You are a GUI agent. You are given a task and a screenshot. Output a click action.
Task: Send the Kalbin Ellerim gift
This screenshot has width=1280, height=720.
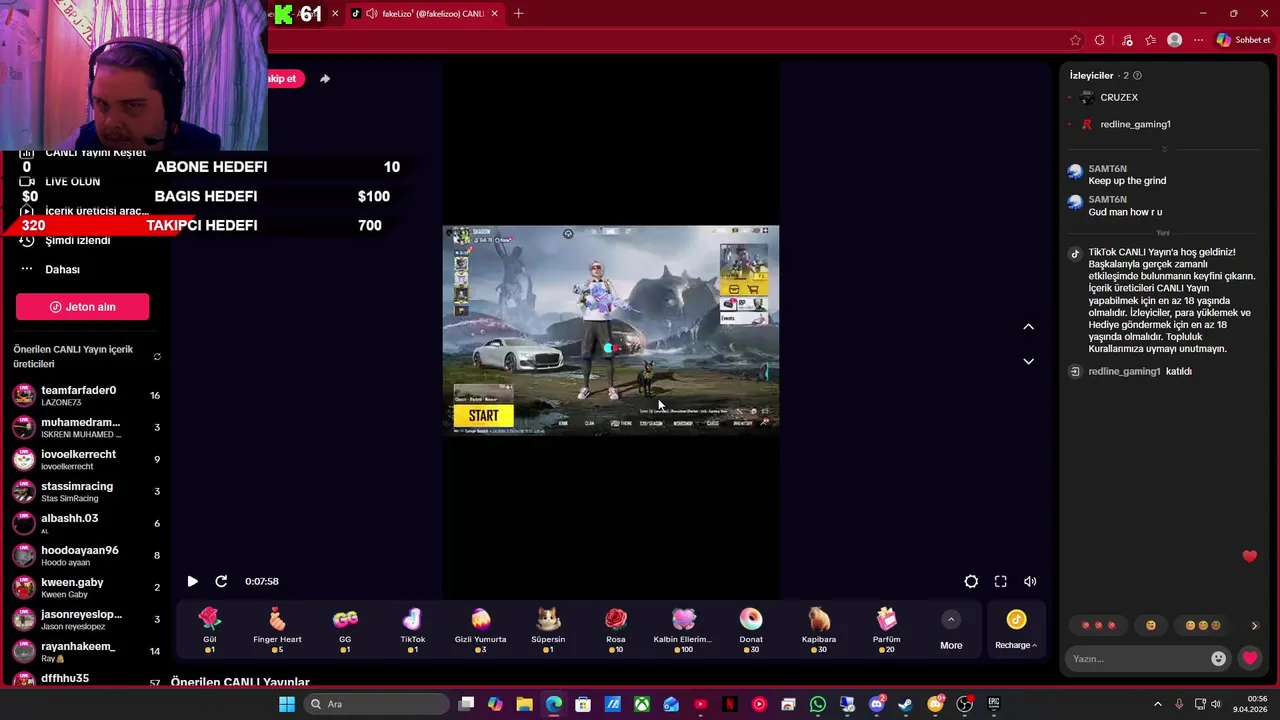point(683,630)
